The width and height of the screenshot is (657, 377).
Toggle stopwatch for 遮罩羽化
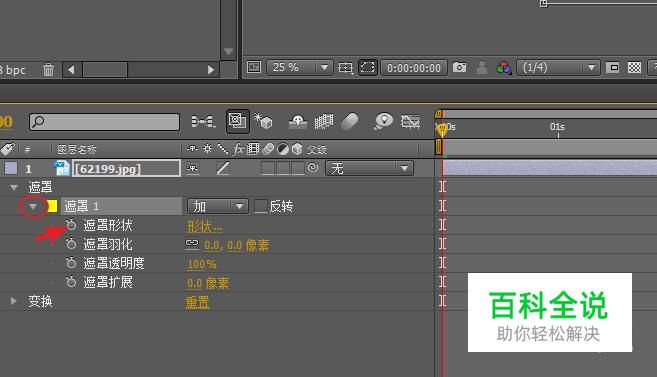[71, 244]
